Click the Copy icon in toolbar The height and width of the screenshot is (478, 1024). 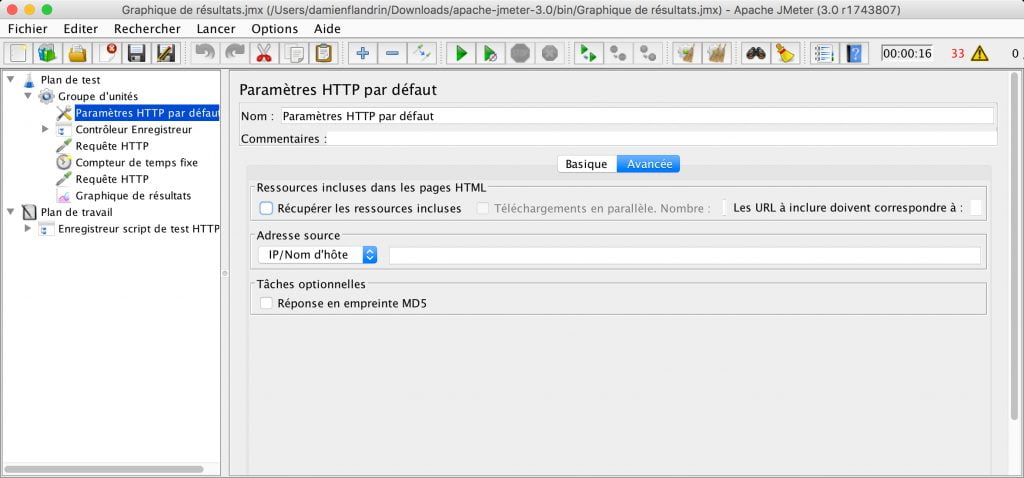click(294, 53)
